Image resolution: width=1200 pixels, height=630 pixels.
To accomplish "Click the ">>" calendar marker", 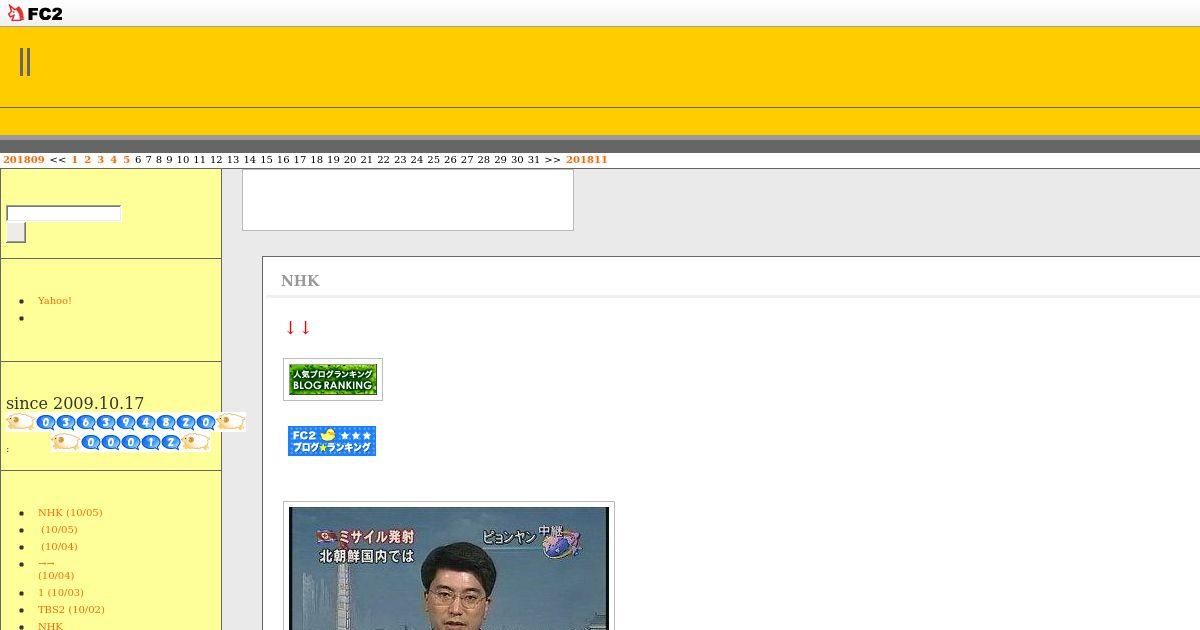I will tap(553, 160).
